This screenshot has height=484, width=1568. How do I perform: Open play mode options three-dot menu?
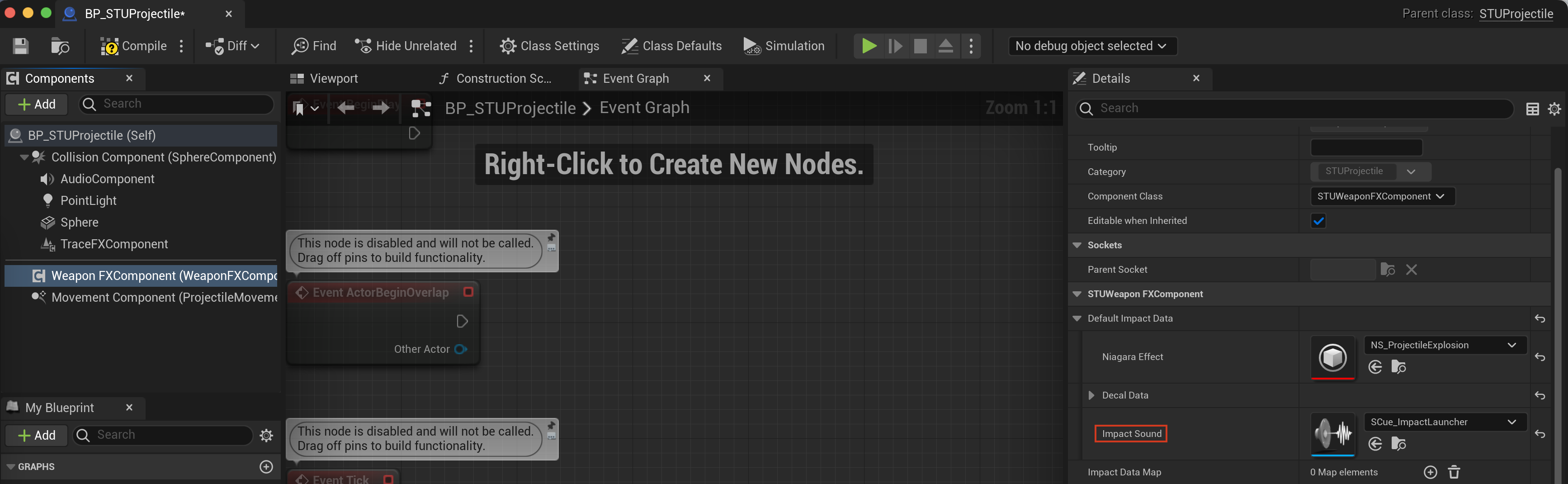click(x=971, y=46)
